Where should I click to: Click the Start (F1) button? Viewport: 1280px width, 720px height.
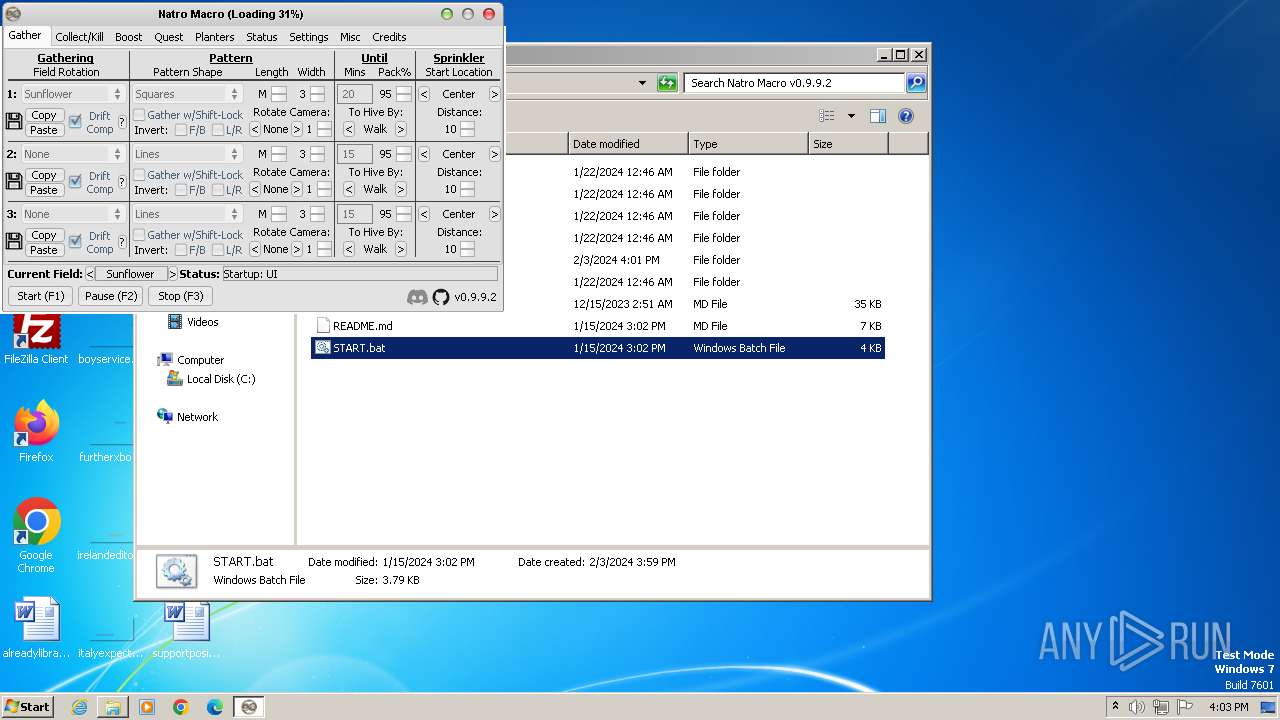tap(41, 296)
